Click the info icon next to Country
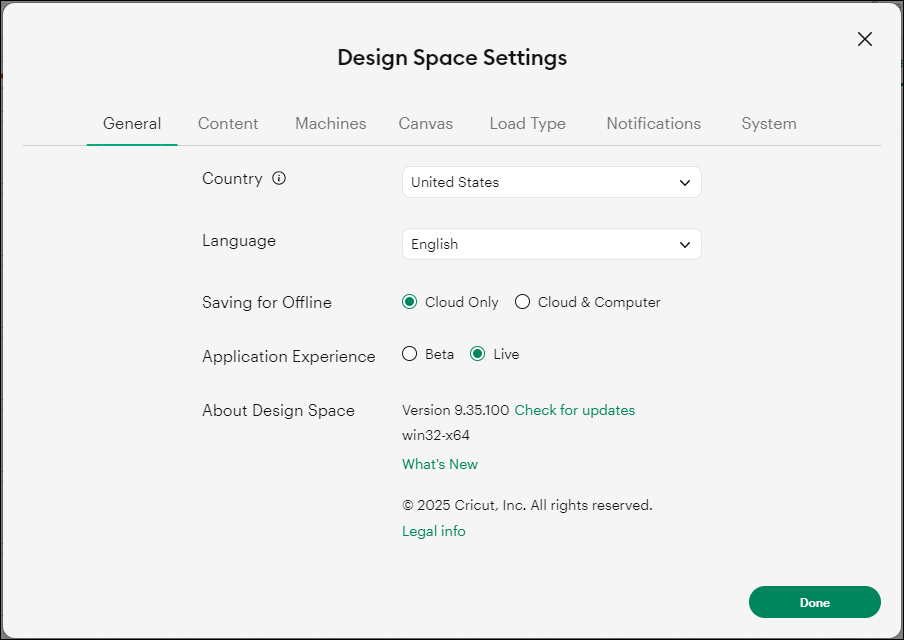 tap(279, 178)
